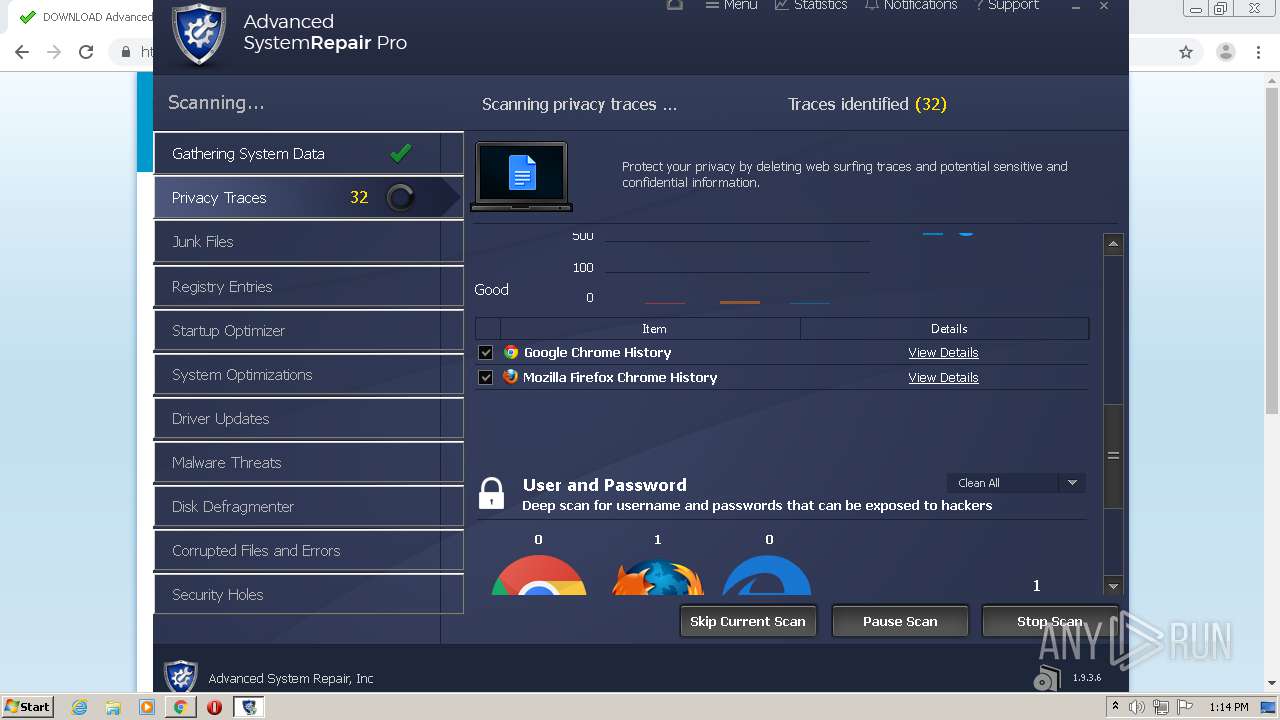Click the Stop Scan button
This screenshot has height=720, width=1280.
pyautogui.click(x=1049, y=621)
